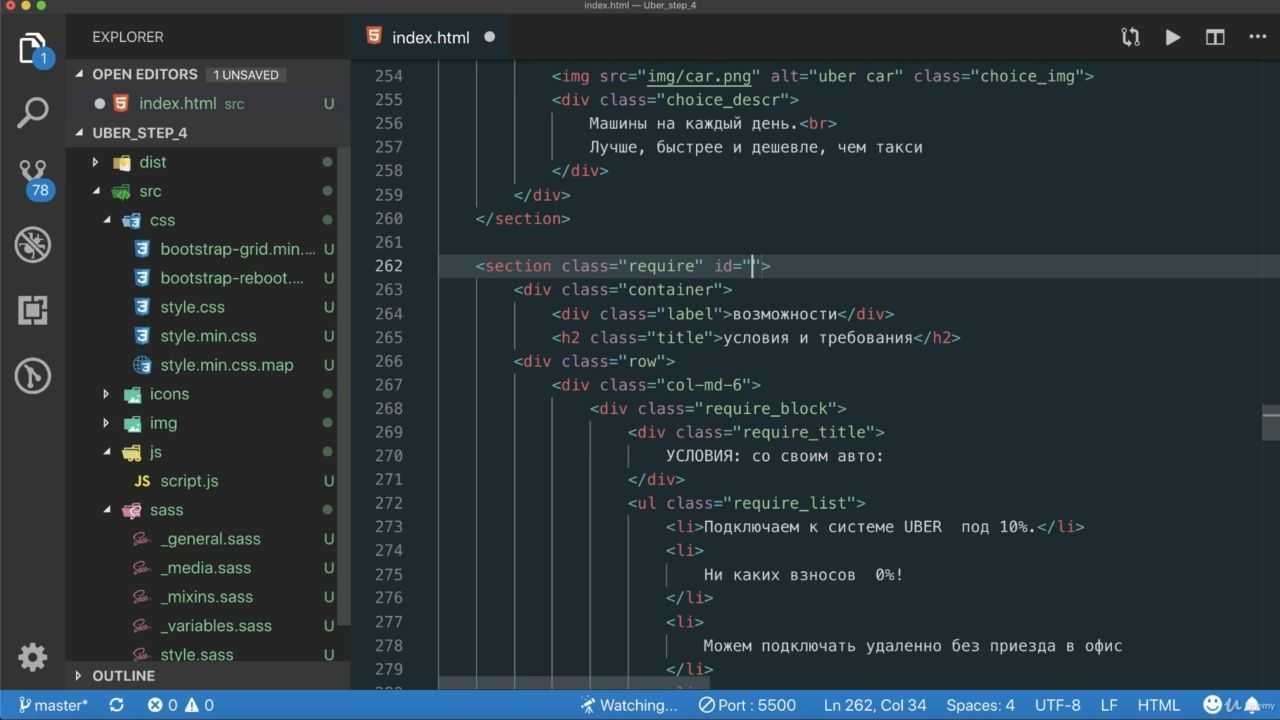Click line number 262 in the gutter
This screenshot has height=720, width=1280.
coord(388,266)
